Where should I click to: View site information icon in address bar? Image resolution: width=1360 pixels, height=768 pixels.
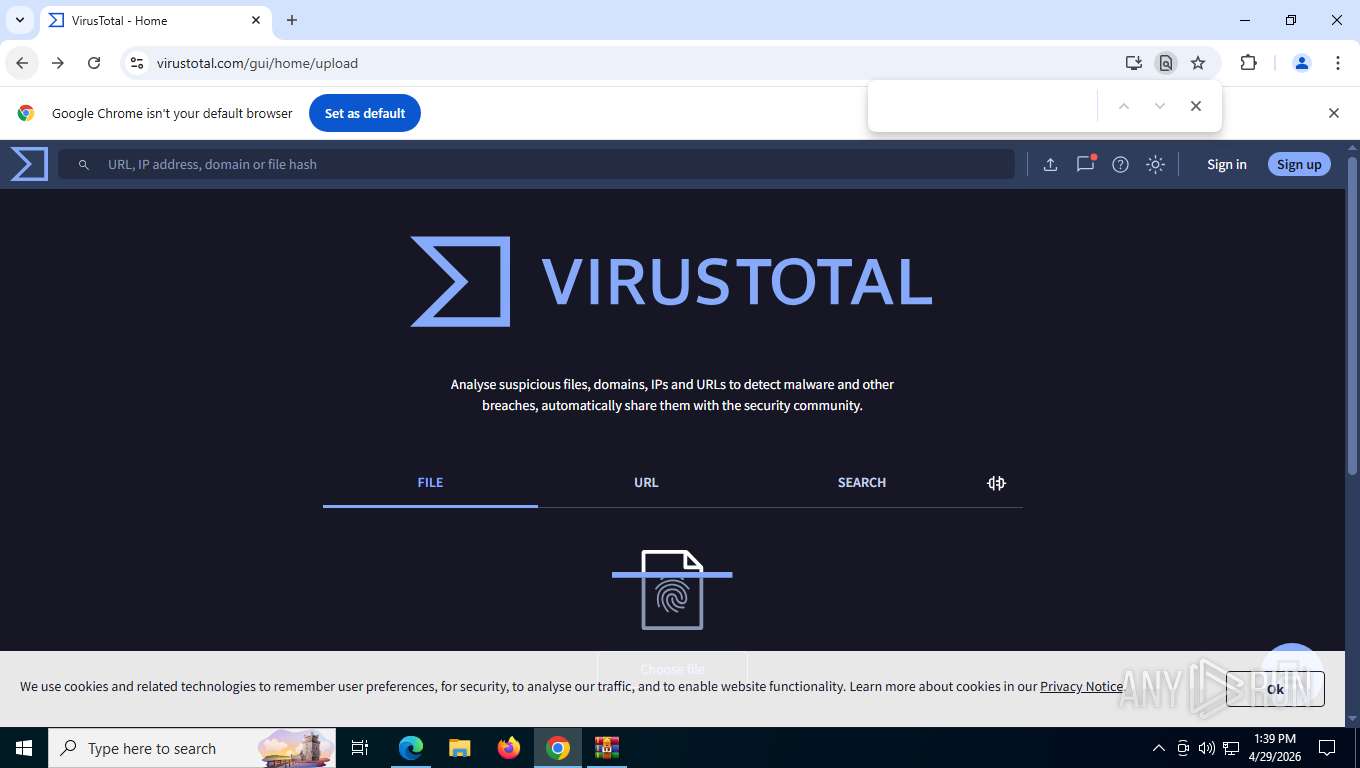click(137, 63)
